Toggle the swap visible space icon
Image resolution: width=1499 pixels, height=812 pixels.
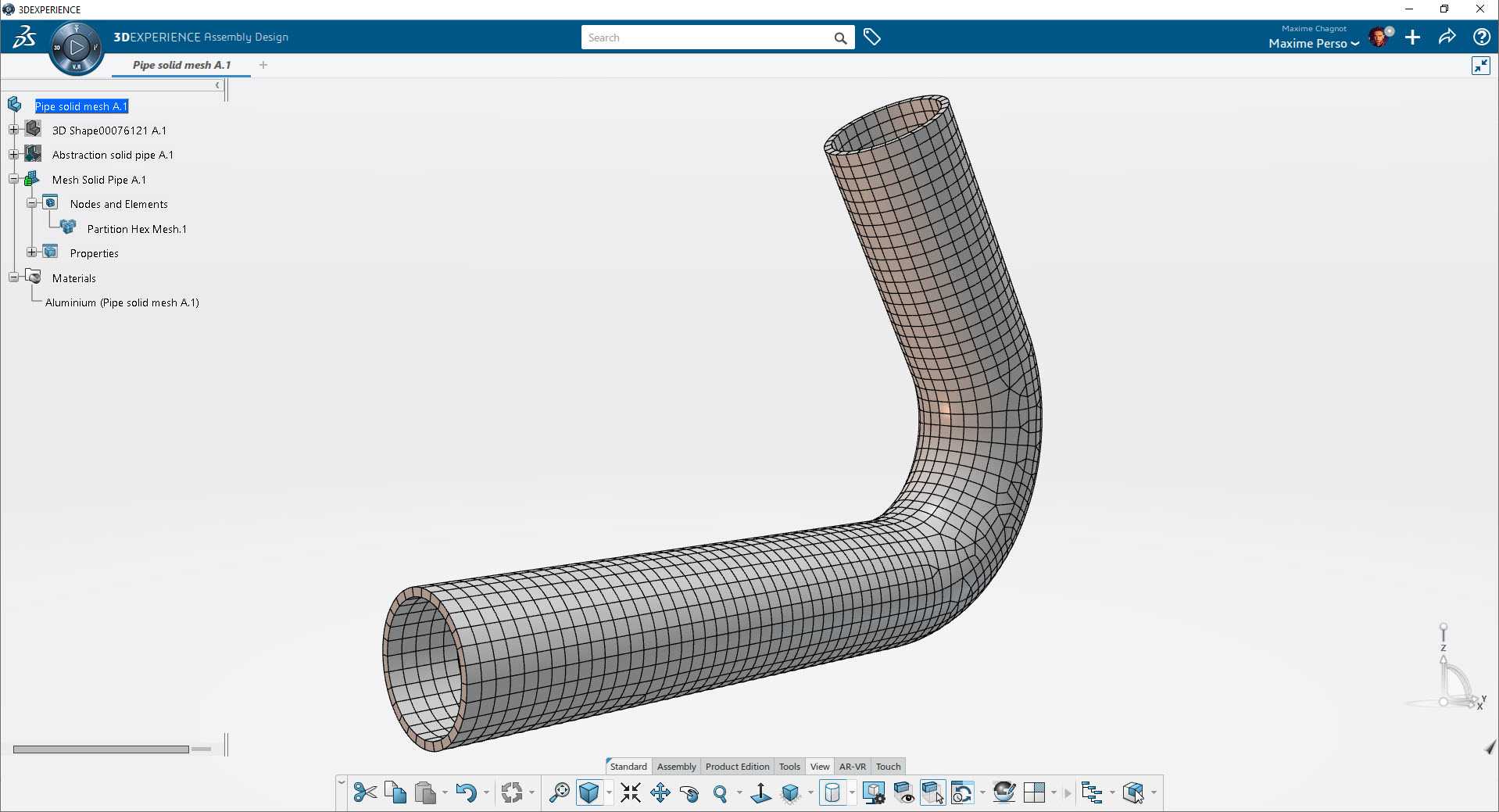[x=932, y=792]
